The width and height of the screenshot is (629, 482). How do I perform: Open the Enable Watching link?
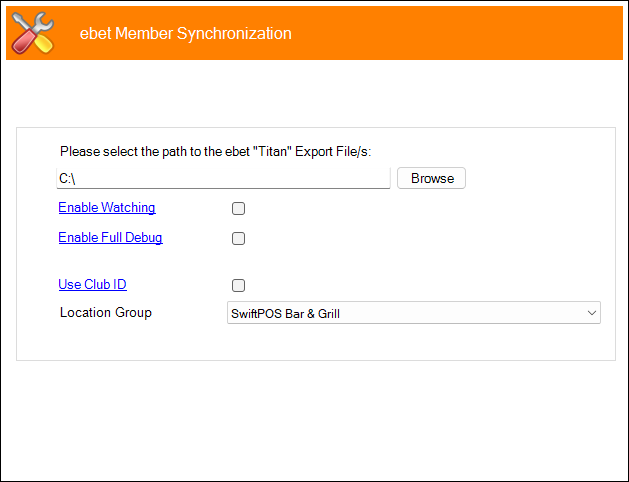(x=107, y=207)
